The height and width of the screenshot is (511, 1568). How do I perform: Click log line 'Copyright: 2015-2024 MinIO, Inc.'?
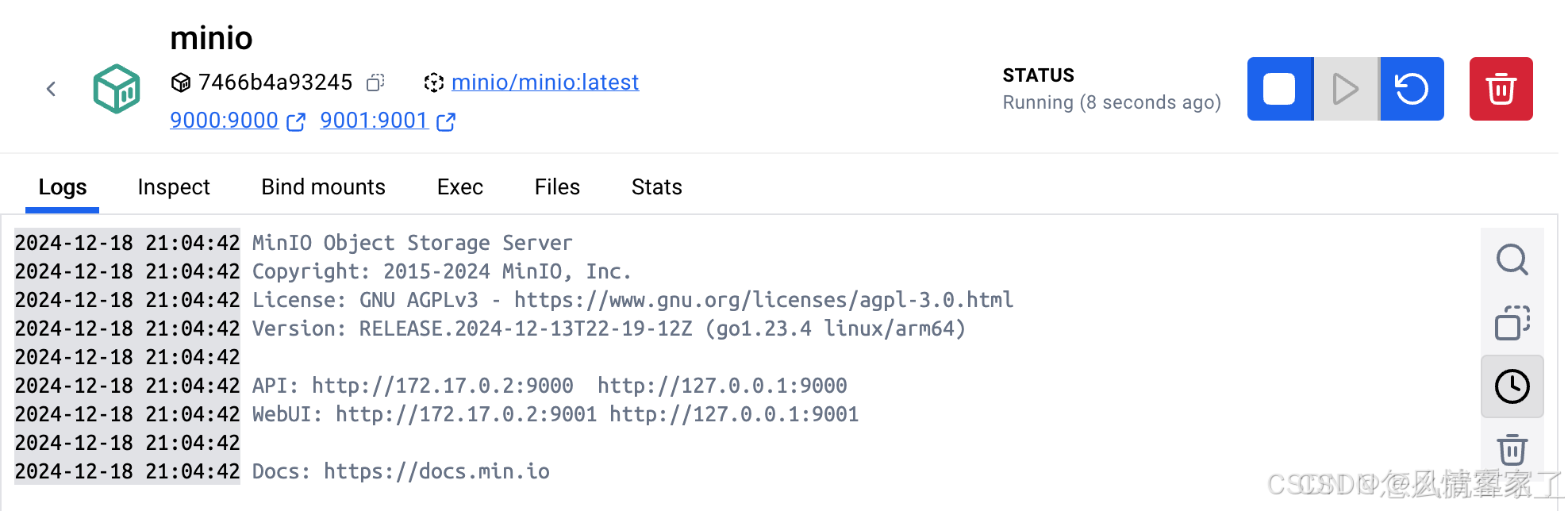click(441, 271)
